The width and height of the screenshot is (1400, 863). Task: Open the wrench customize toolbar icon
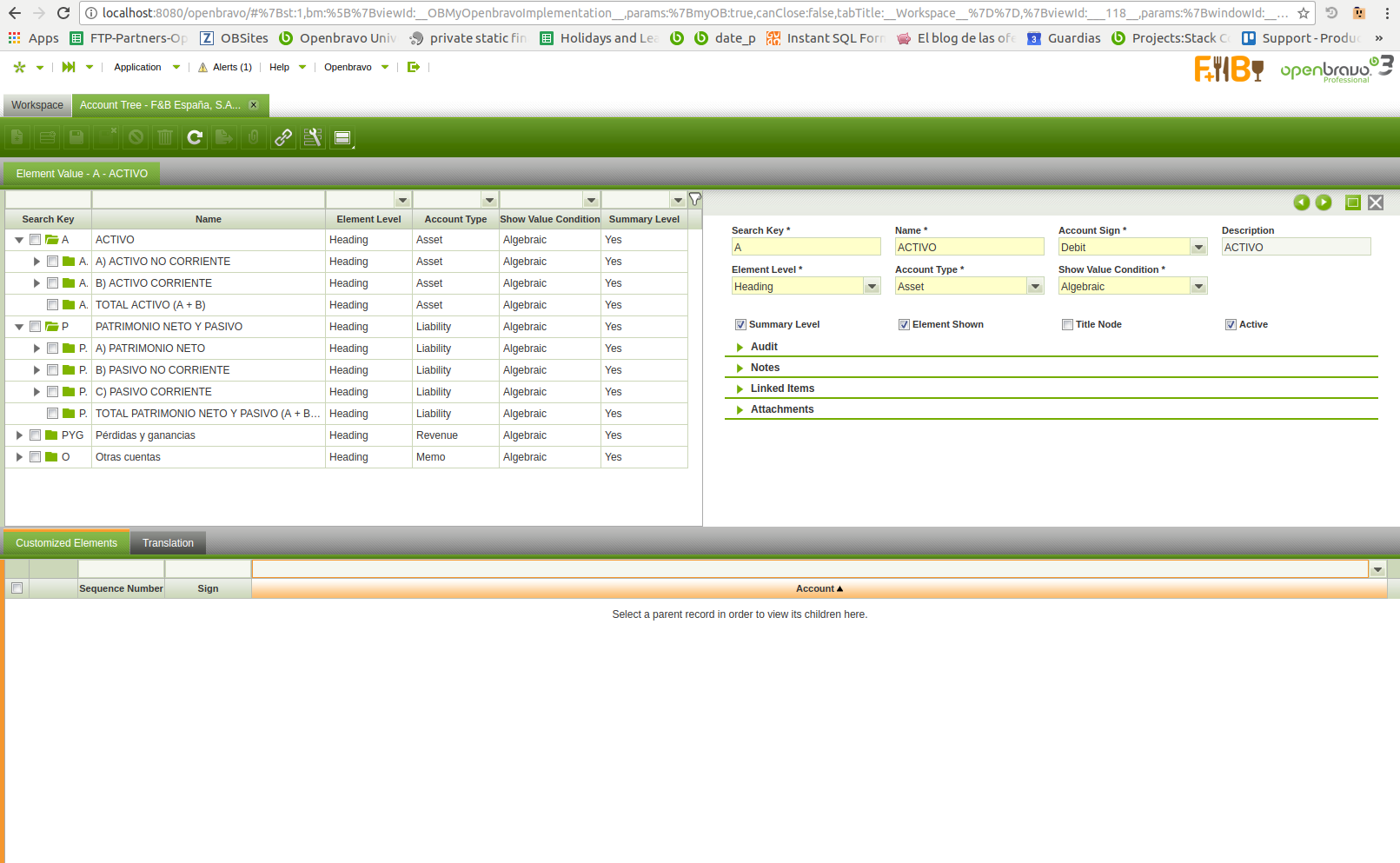point(313,137)
